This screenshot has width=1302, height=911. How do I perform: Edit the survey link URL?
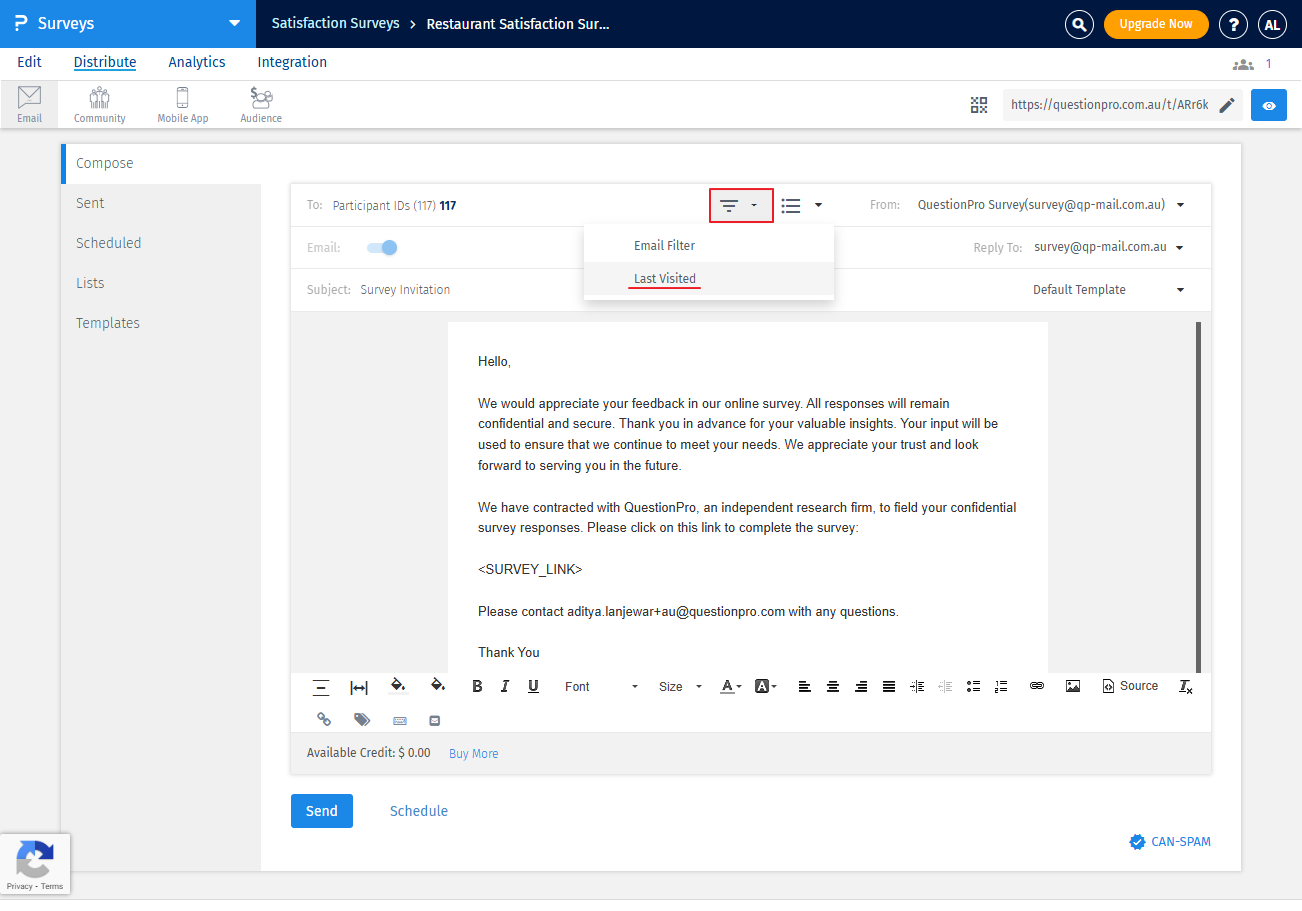1228,104
